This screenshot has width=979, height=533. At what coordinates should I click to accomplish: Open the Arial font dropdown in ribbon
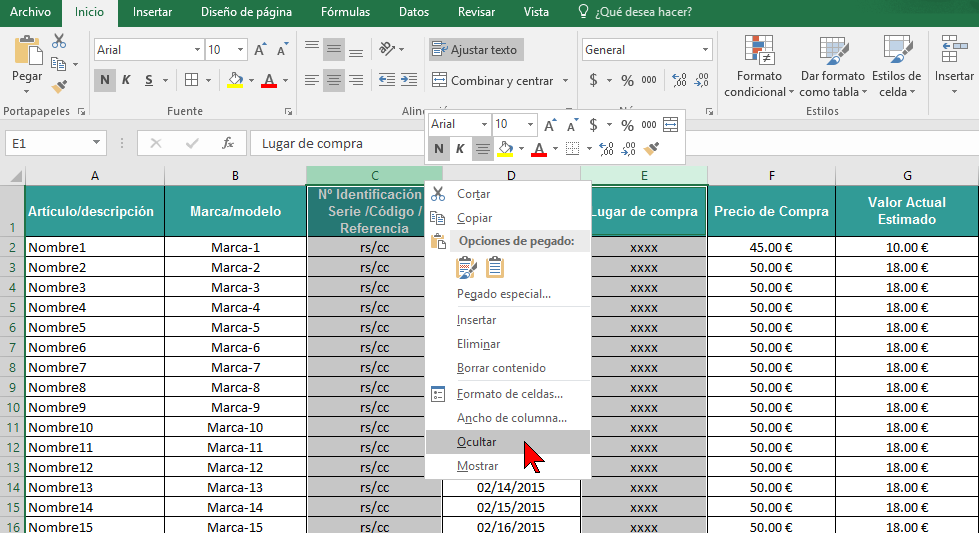[197, 50]
